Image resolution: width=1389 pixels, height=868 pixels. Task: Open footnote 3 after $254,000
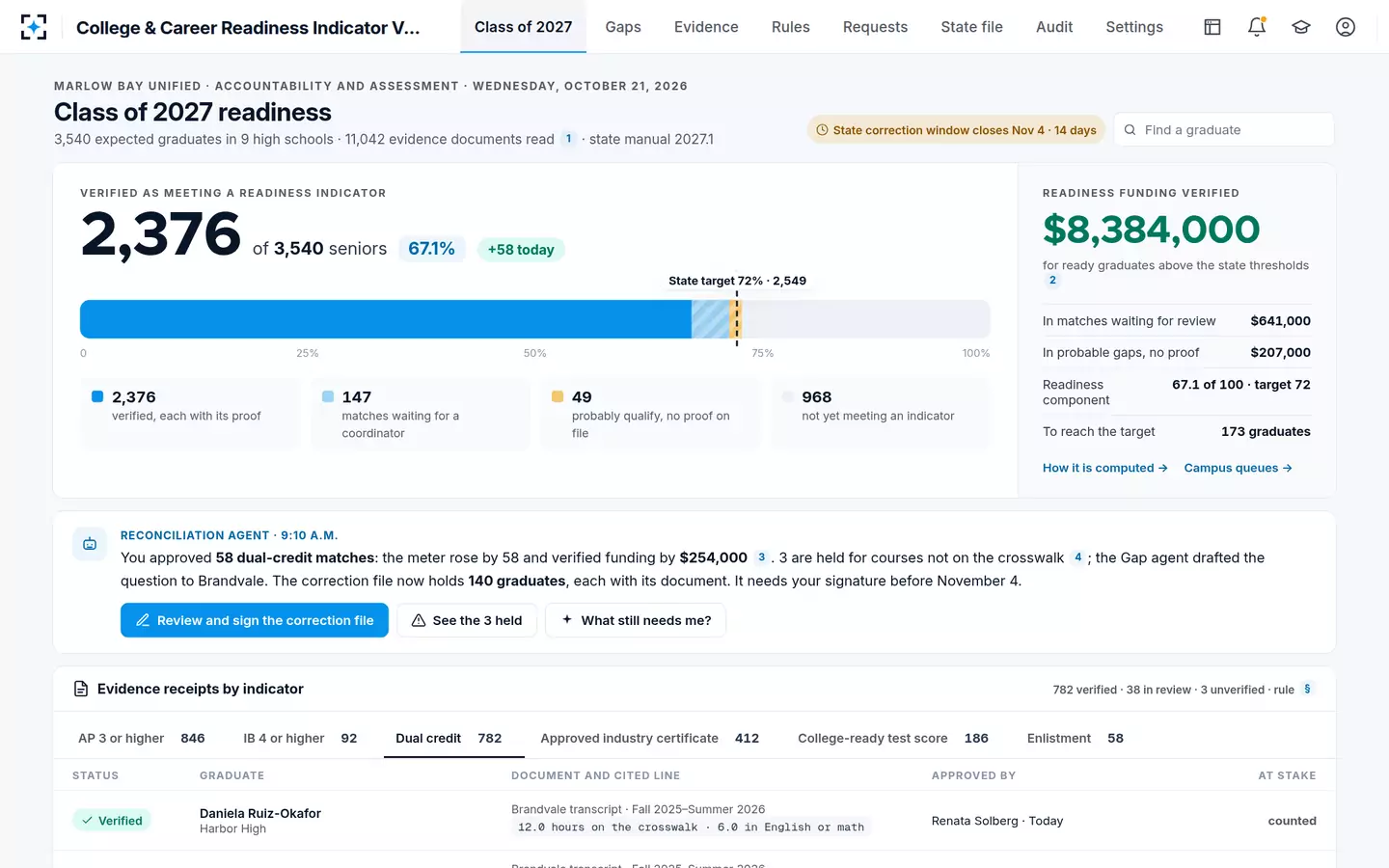[761, 557]
